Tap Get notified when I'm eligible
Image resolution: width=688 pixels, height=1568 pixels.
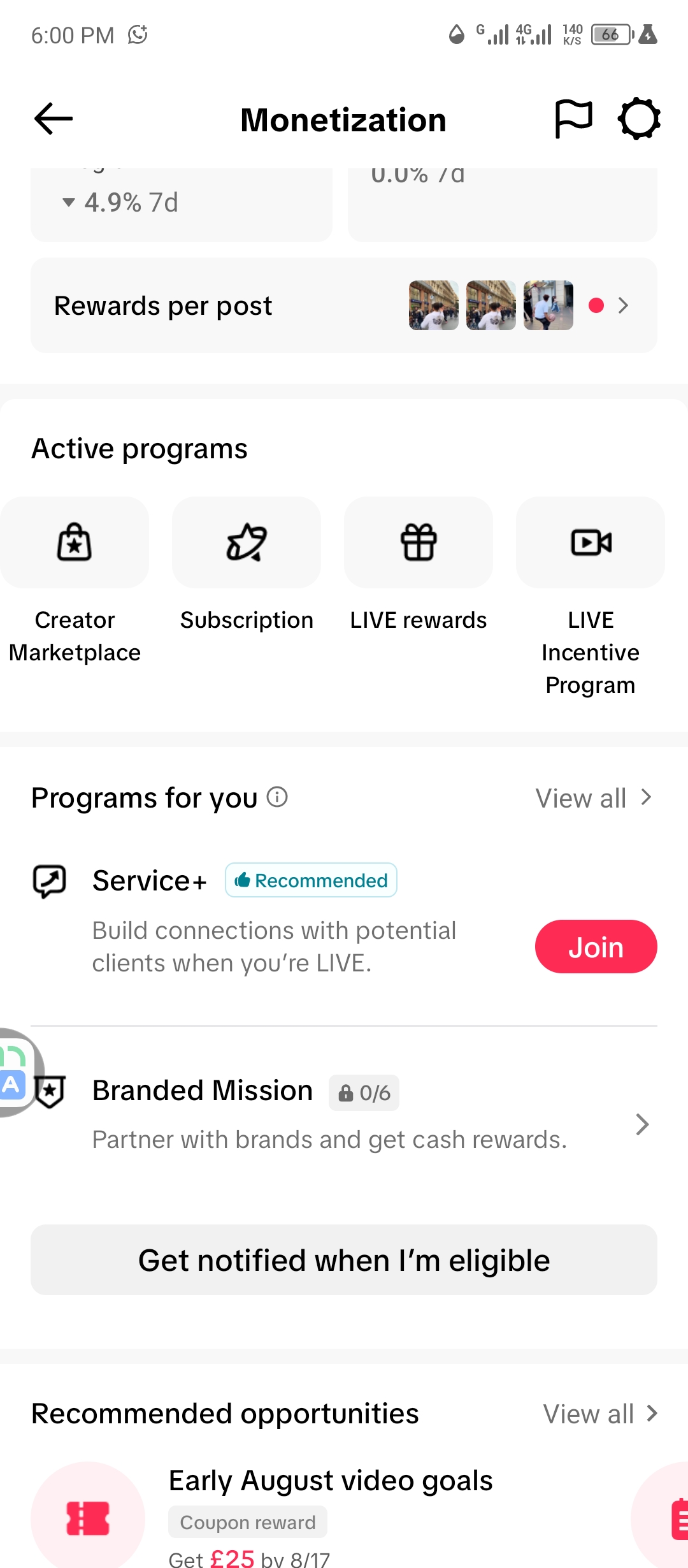pos(344,1260)
